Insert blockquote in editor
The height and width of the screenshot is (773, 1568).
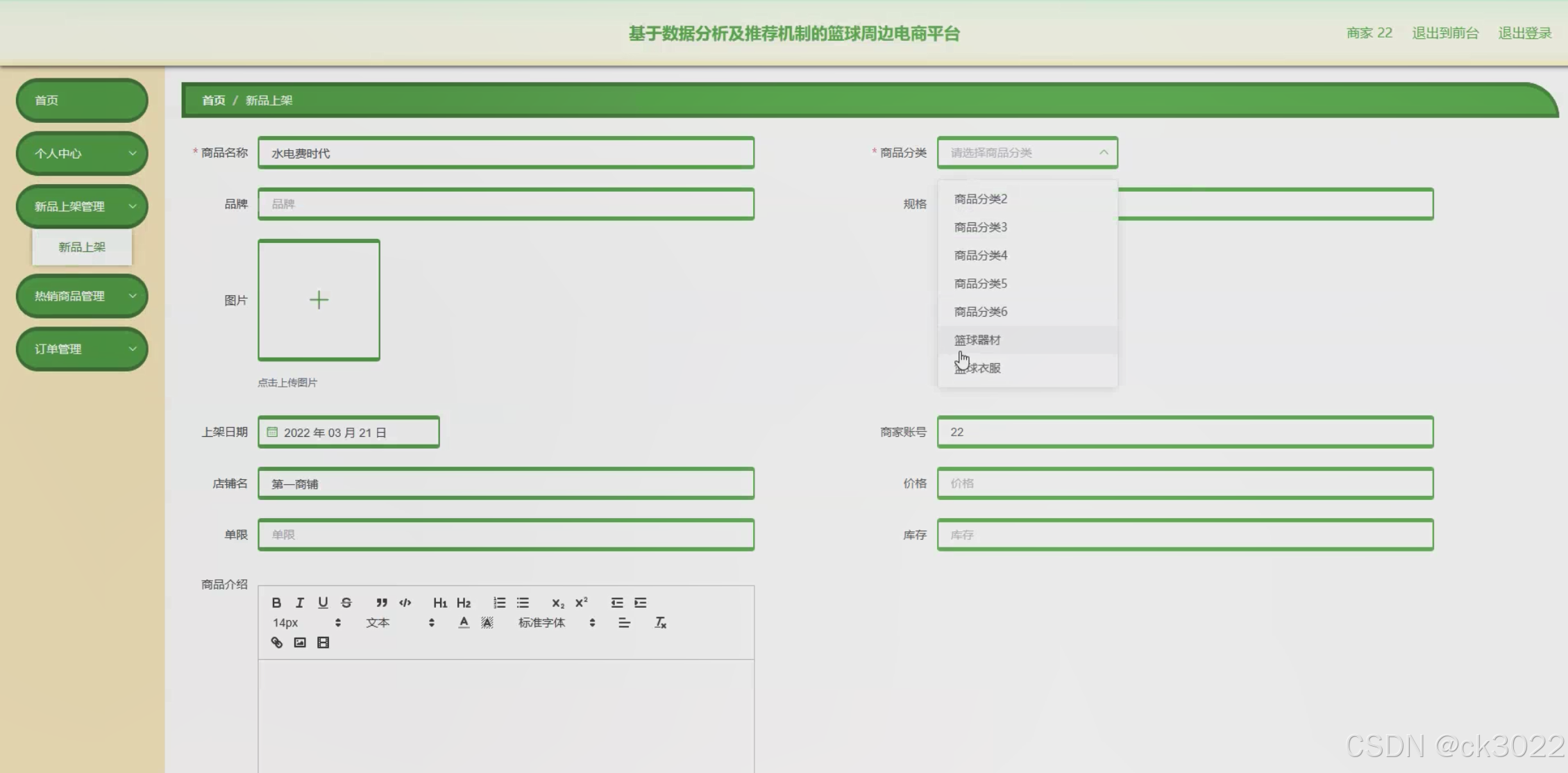tap(382, 603)
